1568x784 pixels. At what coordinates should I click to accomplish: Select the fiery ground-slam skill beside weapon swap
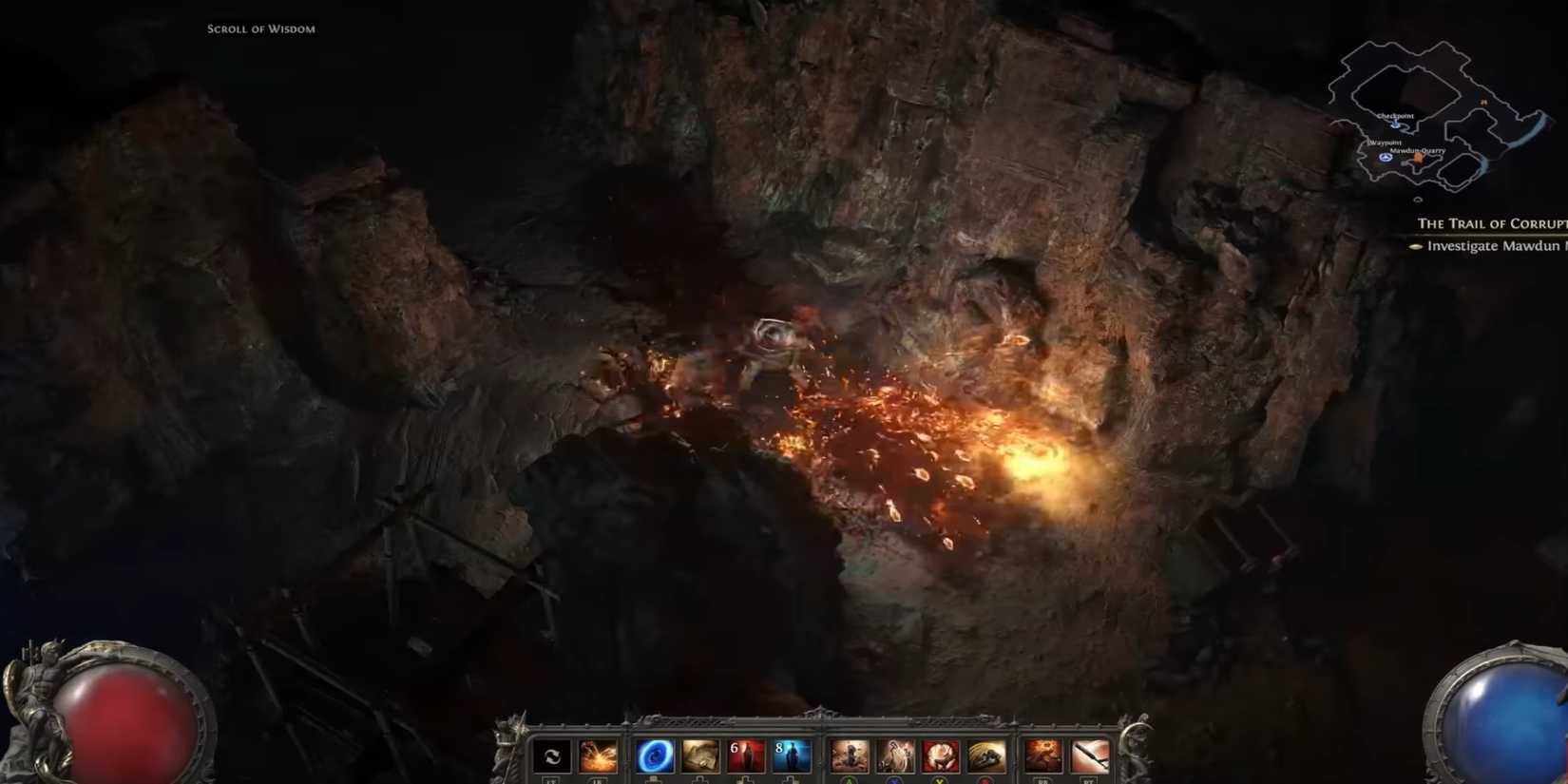point(598,756)
